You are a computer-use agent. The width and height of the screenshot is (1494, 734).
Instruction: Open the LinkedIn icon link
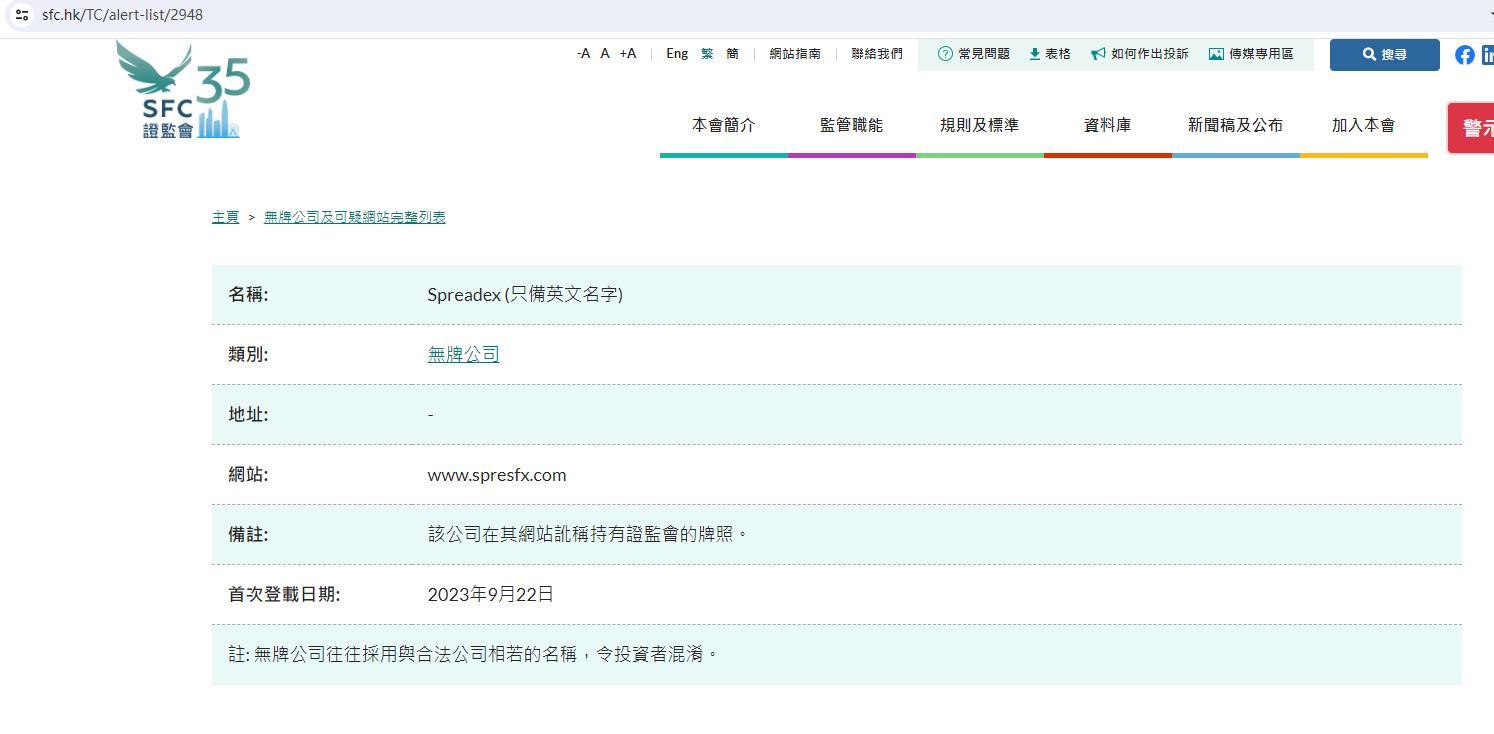(x=1487, y=55)
